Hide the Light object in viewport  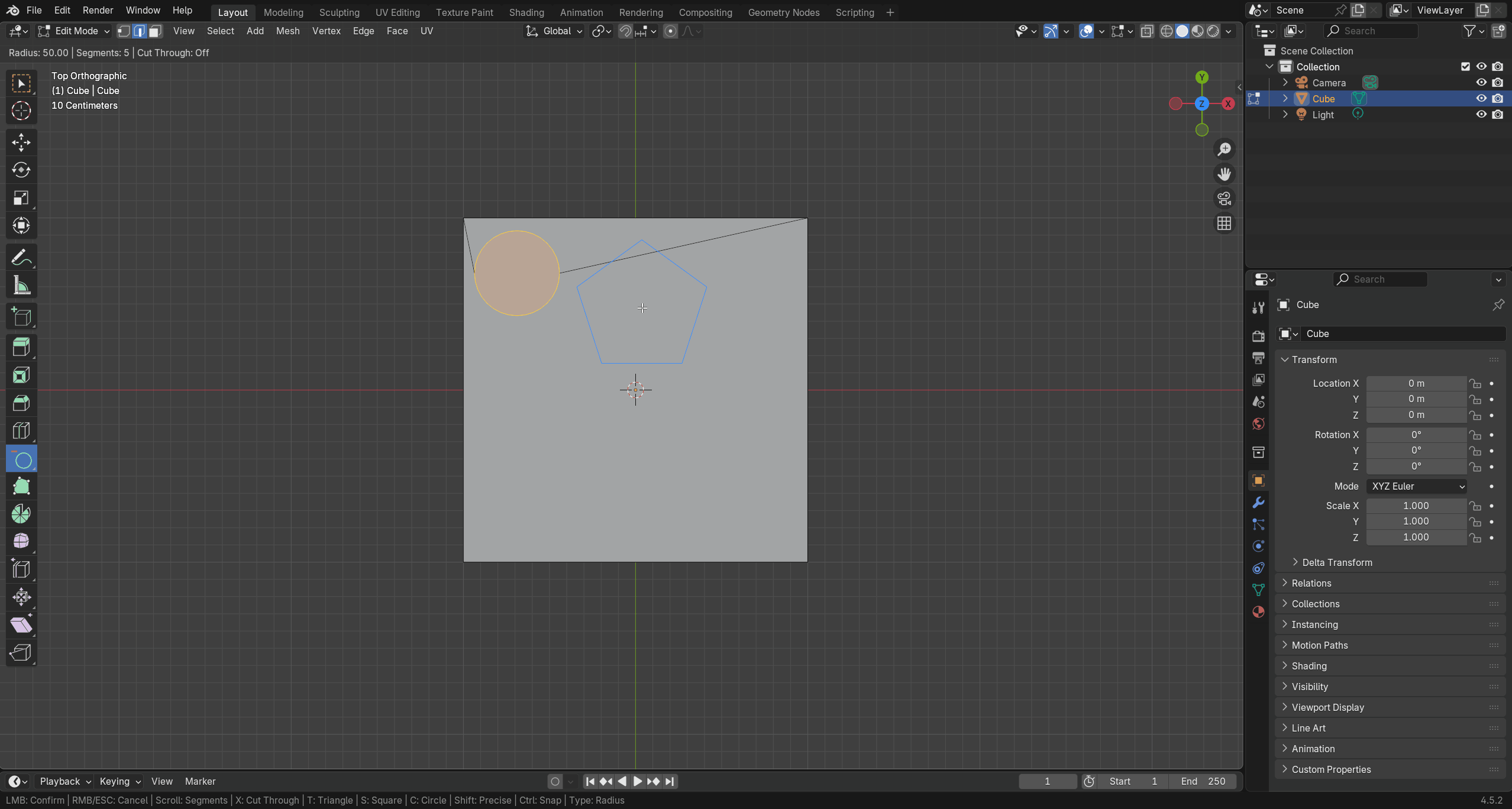(x=1481, y=115)
